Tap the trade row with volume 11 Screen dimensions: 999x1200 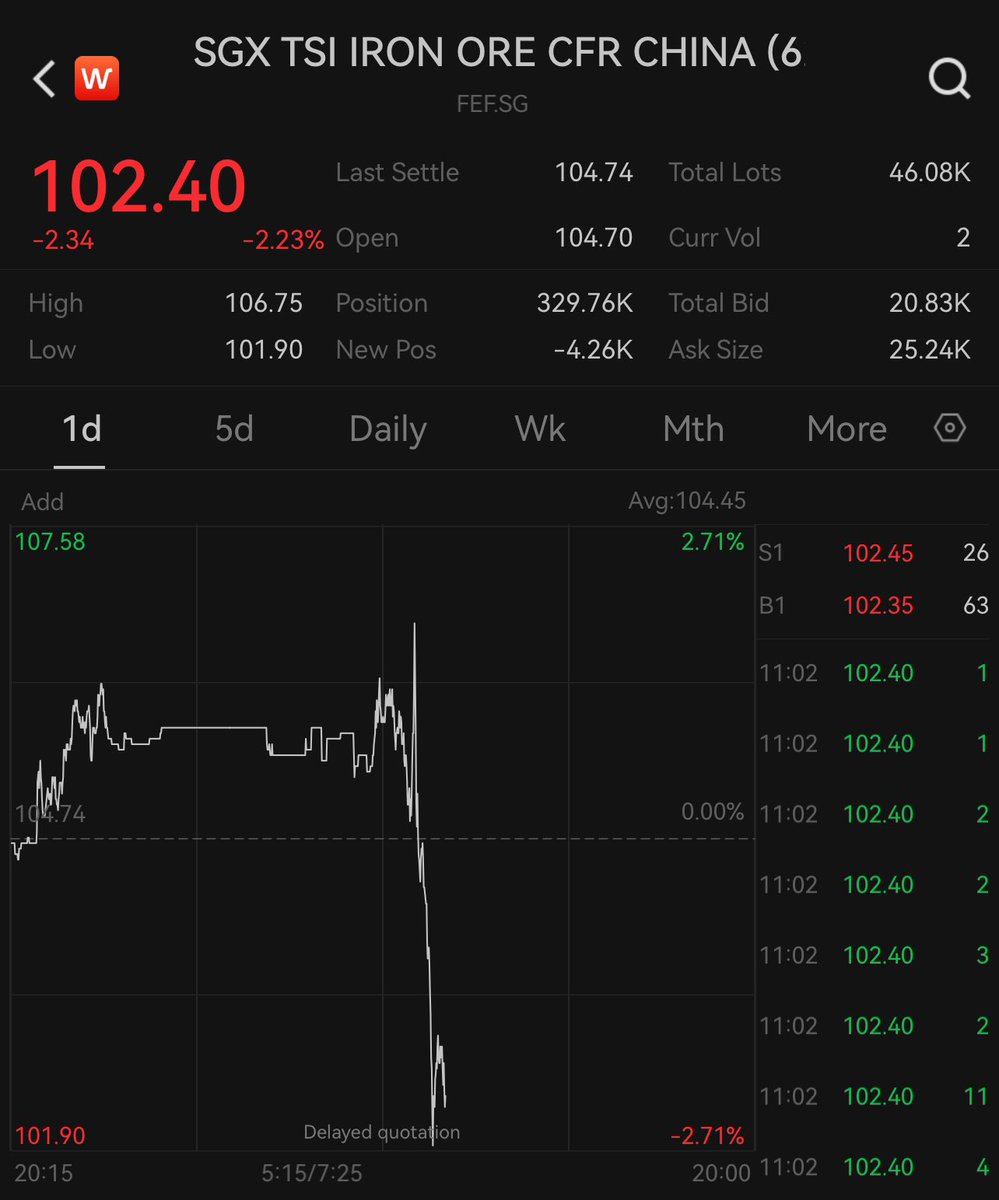874,1096
